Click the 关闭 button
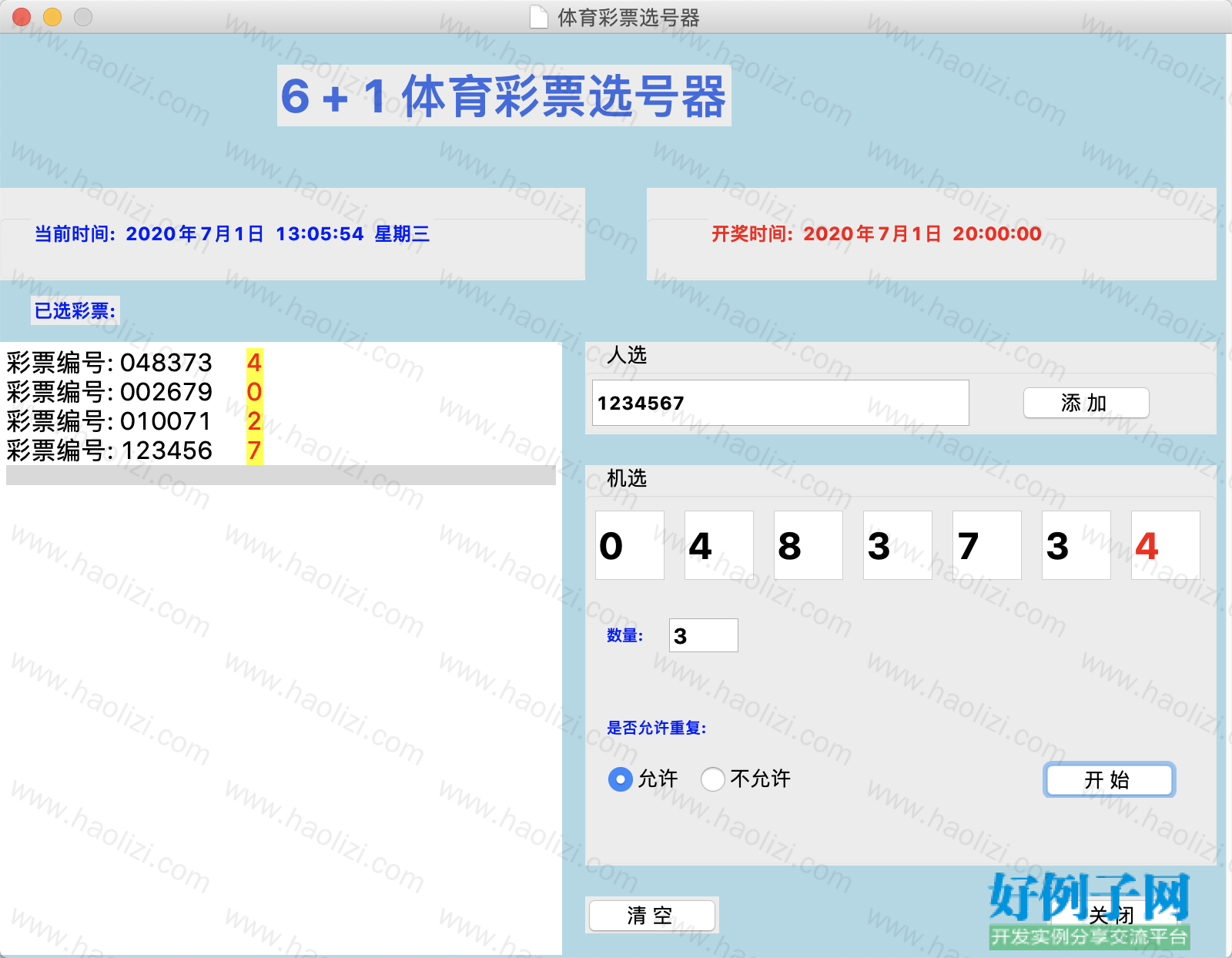The width and height of the screenshot is (1232, 958). tap(1112, 916)
